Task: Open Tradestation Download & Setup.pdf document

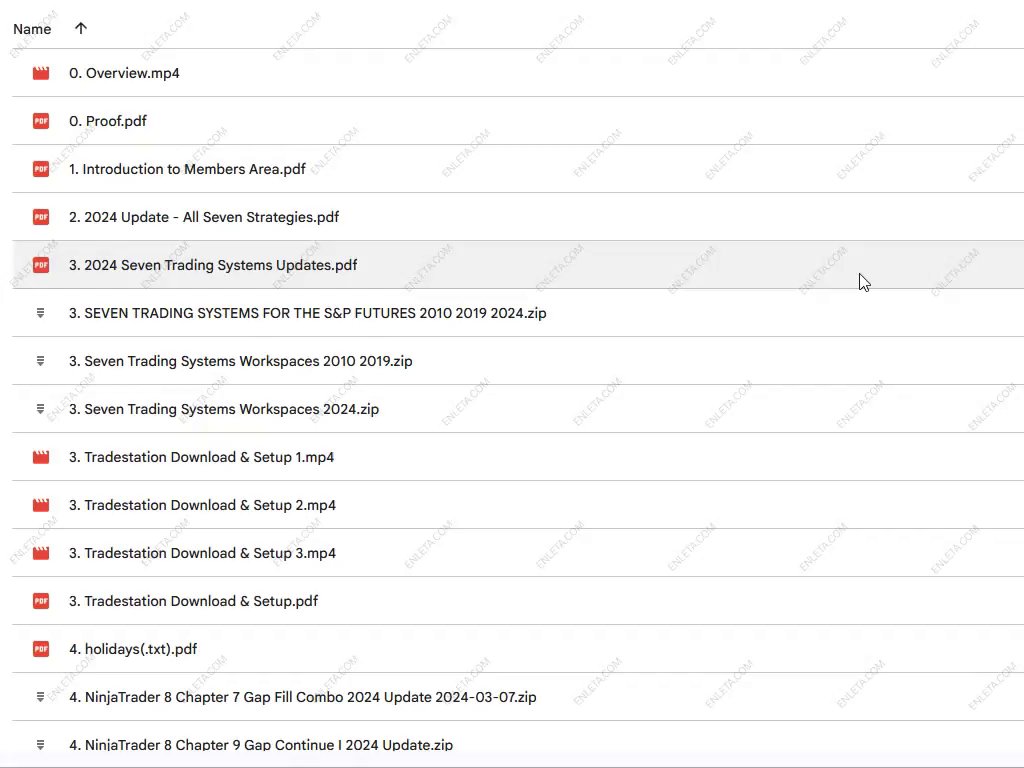Action: (193, 601)
